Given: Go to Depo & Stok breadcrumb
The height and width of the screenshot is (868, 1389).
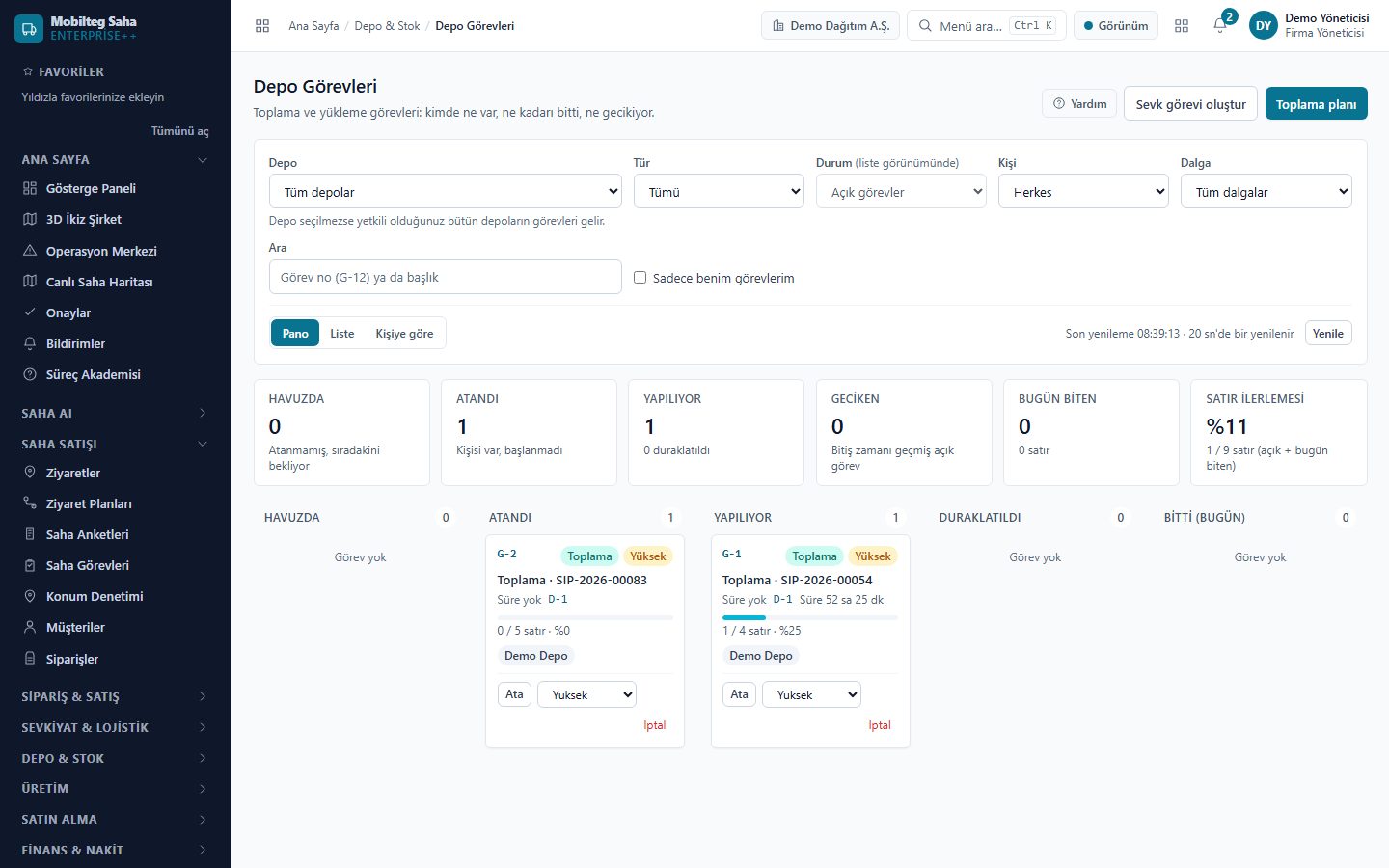Looking at the screenshot, I should pyautogui.click(x=387, y=26).
